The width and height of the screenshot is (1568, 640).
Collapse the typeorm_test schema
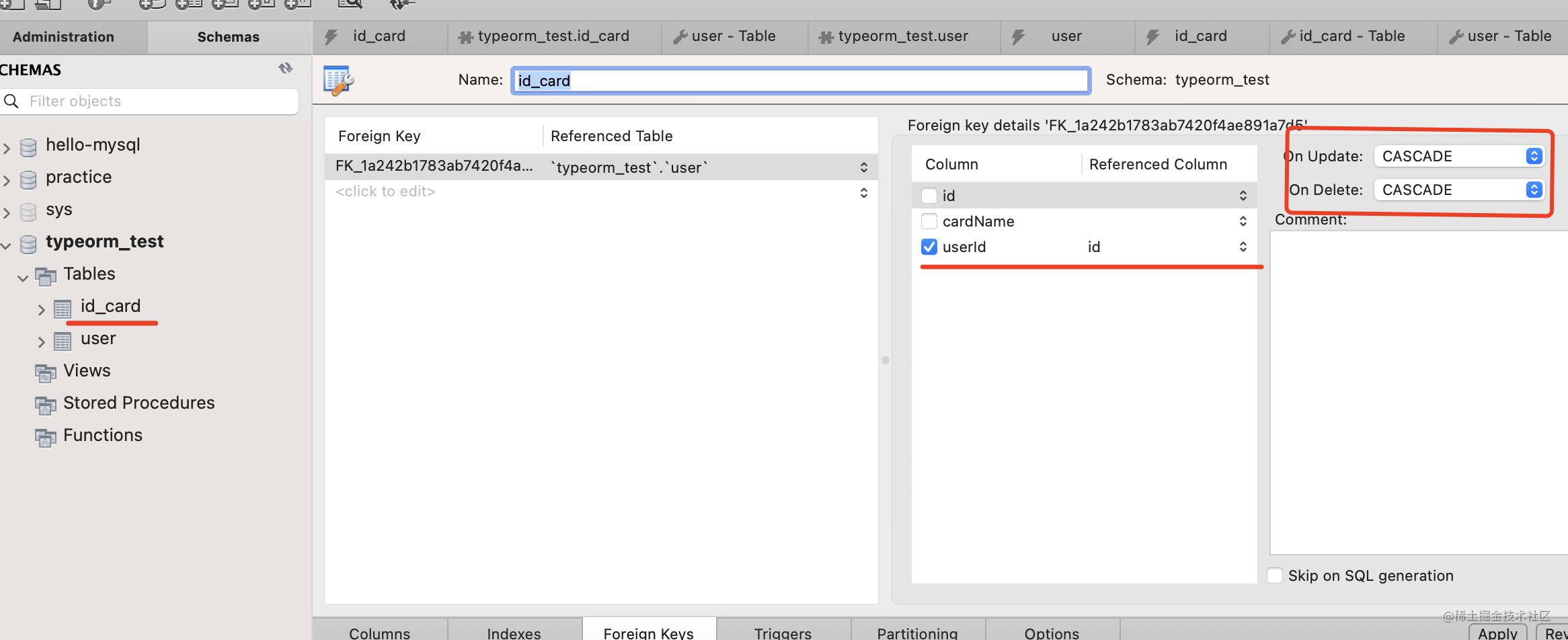(x=6, y=246)
